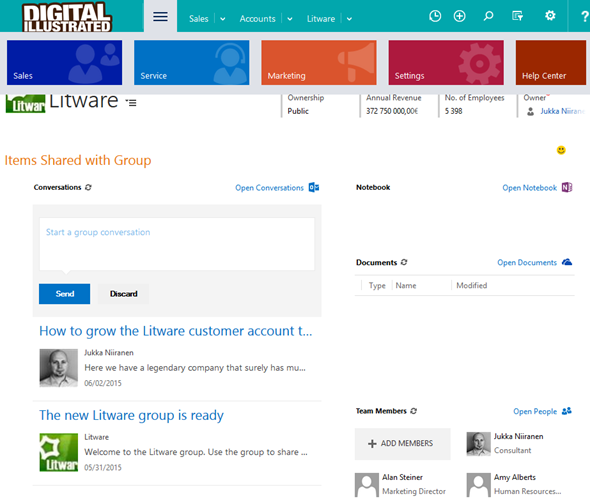This screenshot has width=590, height=501.
Task: Open the Settings tile
Action: coord(446,62)
